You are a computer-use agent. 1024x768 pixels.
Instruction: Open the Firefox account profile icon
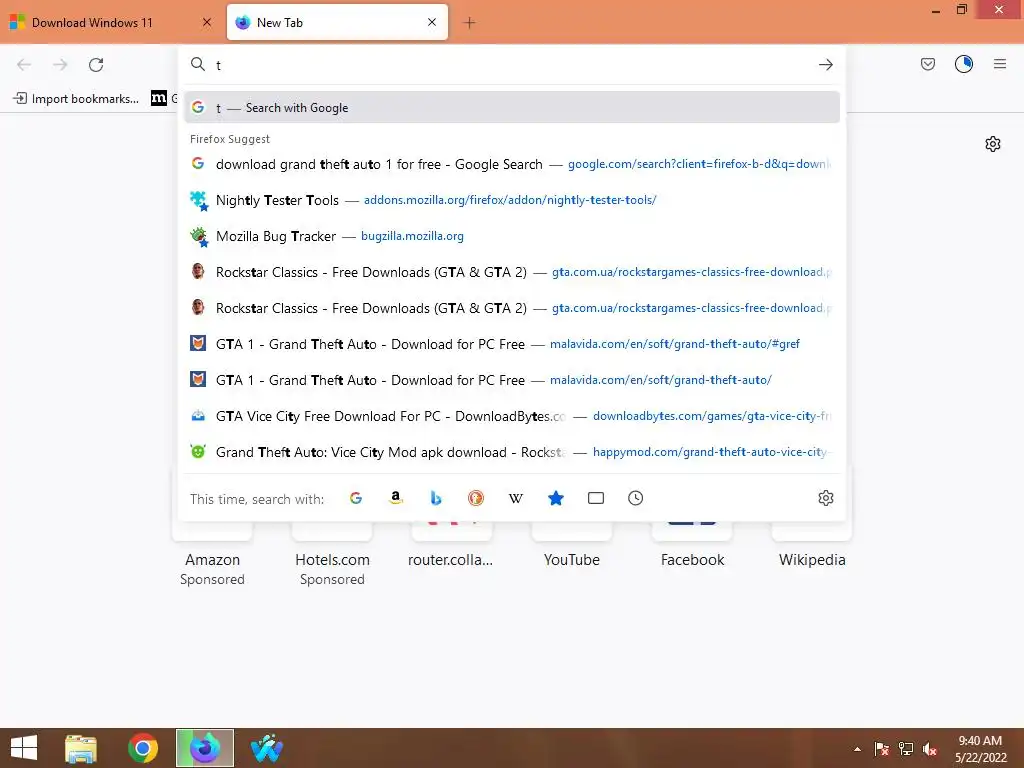964,64
